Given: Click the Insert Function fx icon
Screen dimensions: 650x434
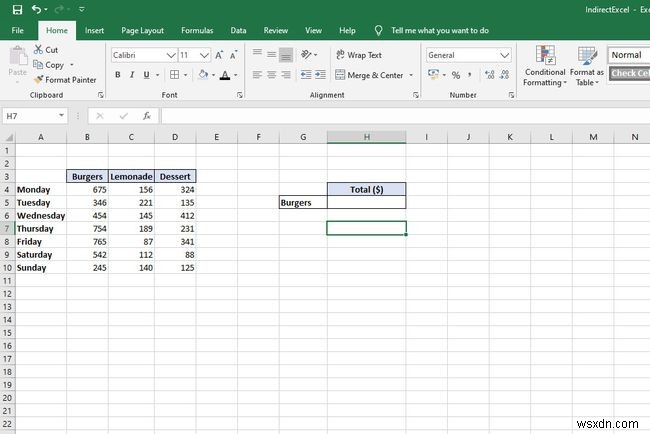Looking at the screenshot, I should 147,116.
